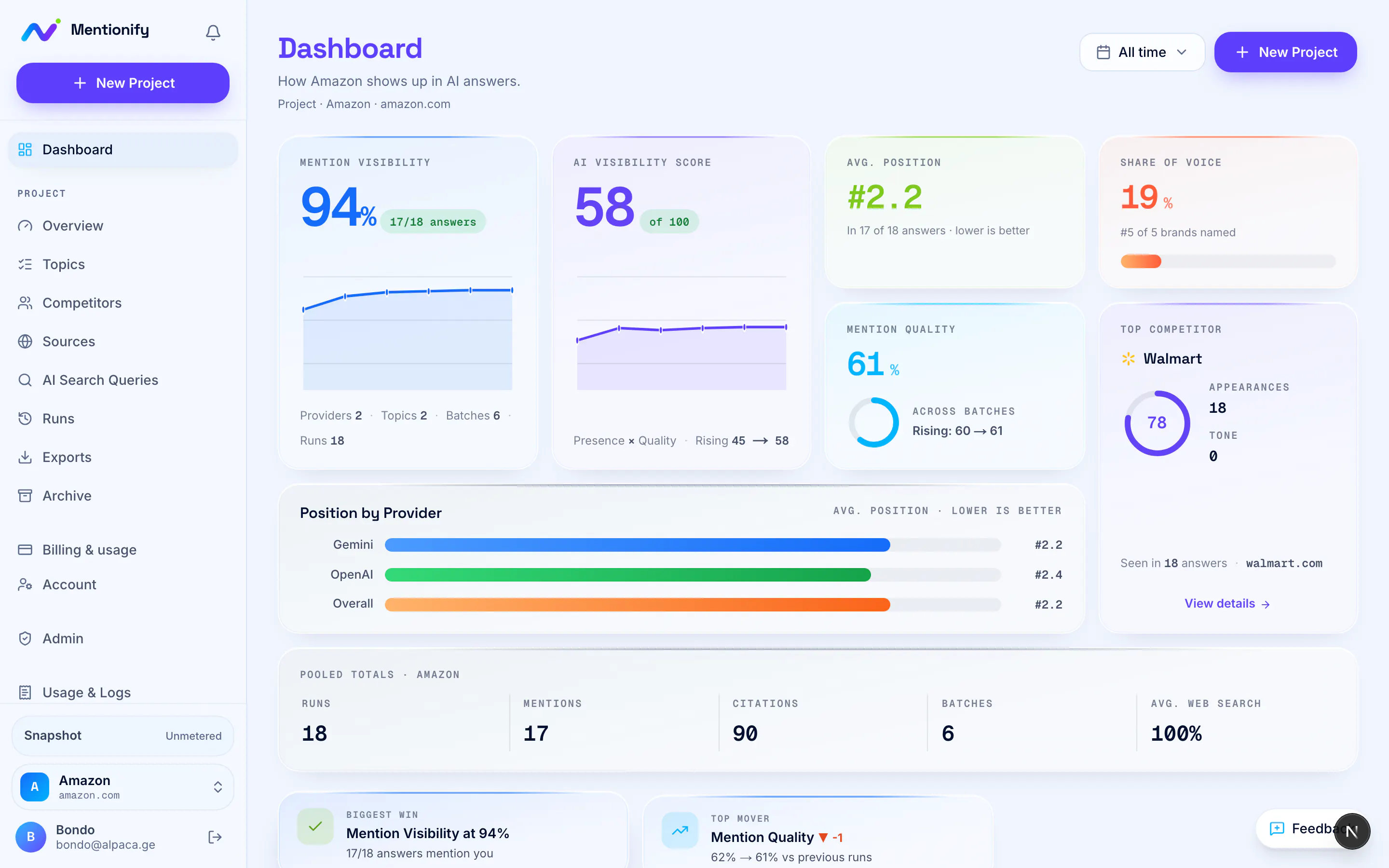This screenshot has height=868, width=1389.
Task: Click the Gemini position bar
Action: [x=693, y=545]
